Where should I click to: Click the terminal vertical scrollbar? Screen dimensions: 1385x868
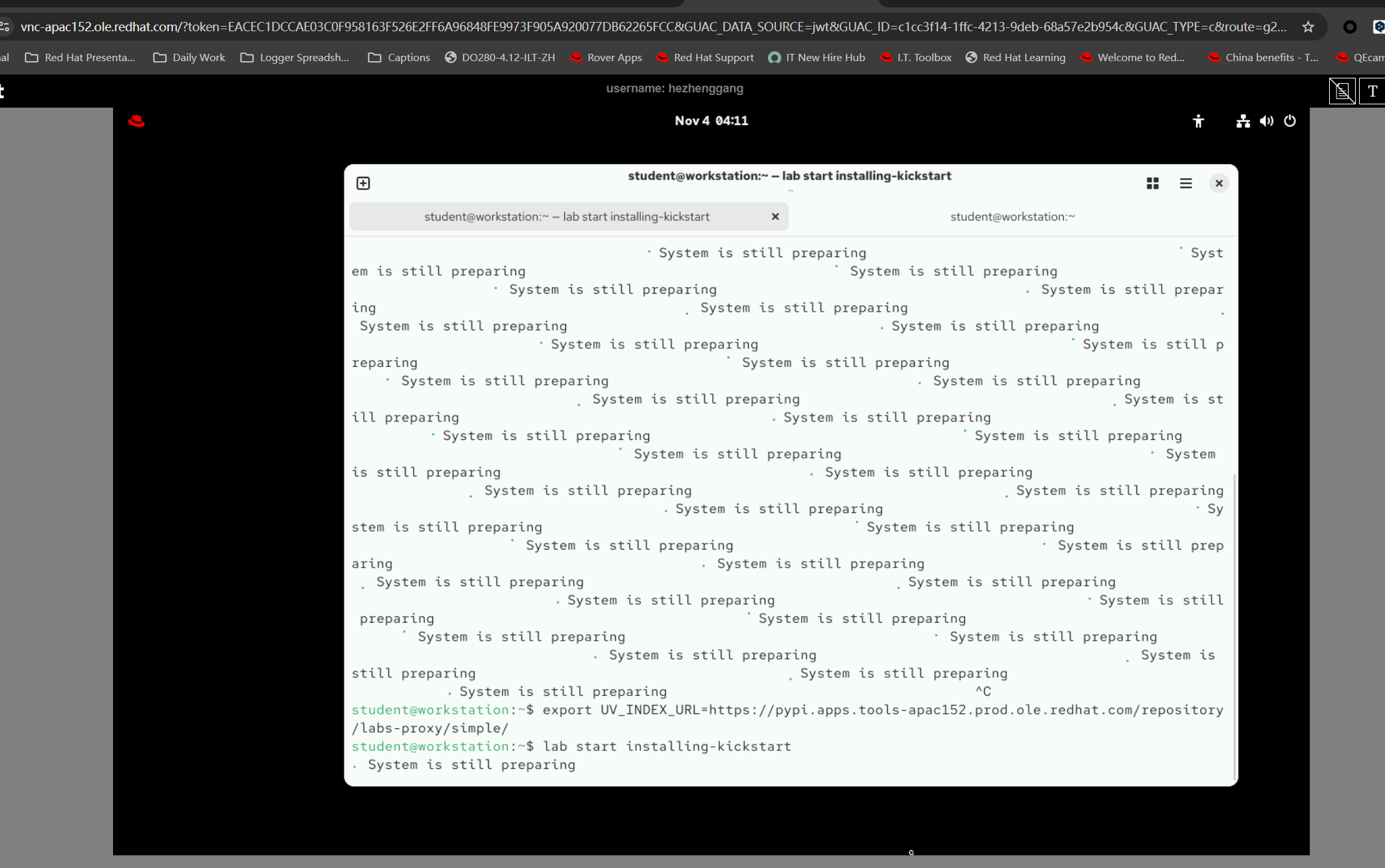[1235, 625]
